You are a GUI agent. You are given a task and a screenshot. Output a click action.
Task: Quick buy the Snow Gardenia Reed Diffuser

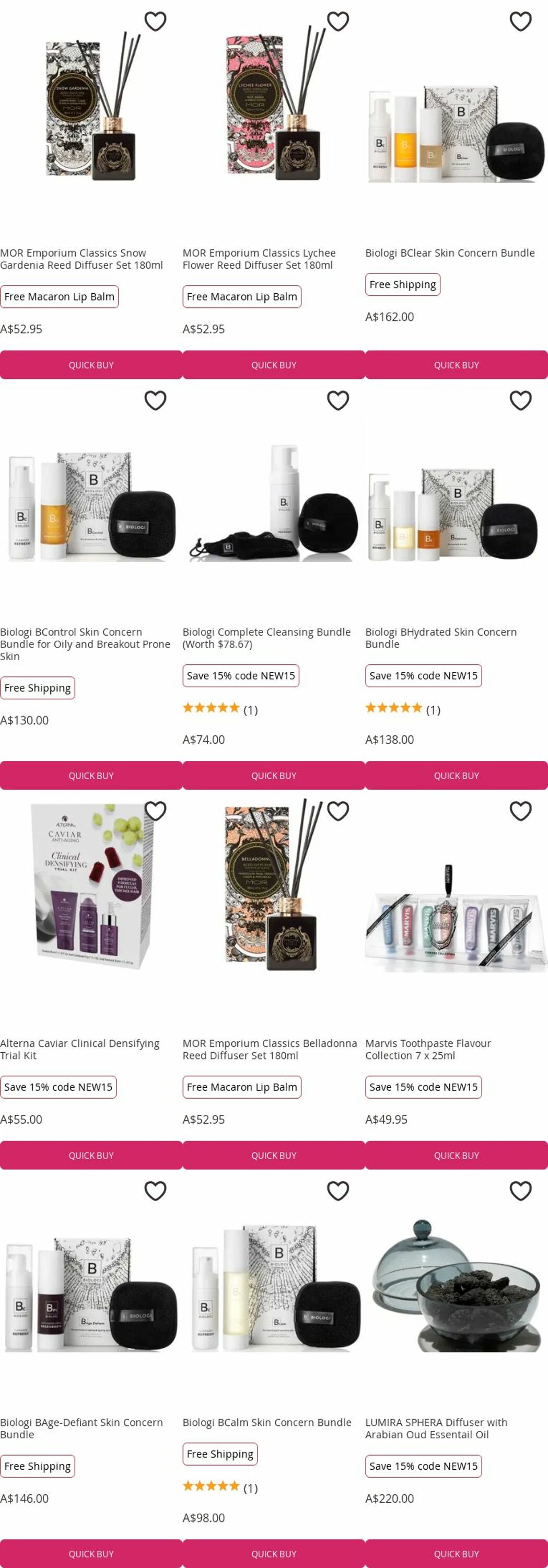coord(91,365)
